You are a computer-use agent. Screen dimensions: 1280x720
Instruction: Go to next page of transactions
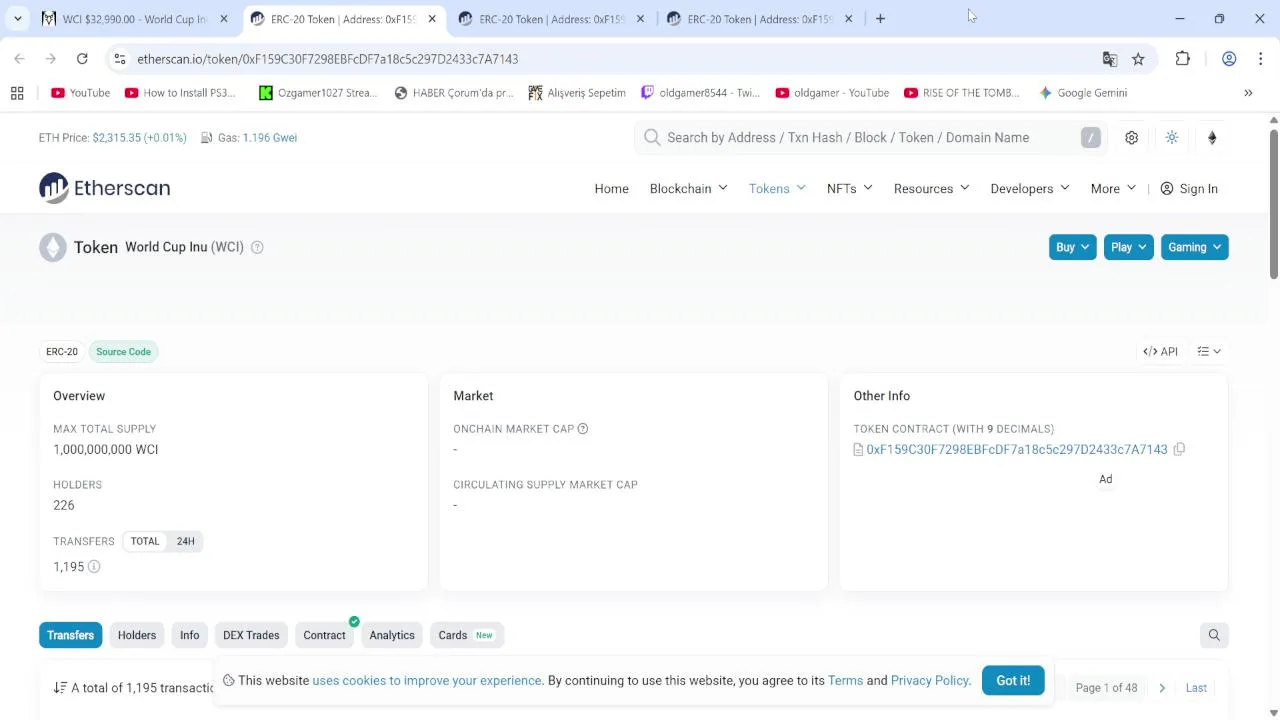coord(1162,688)
